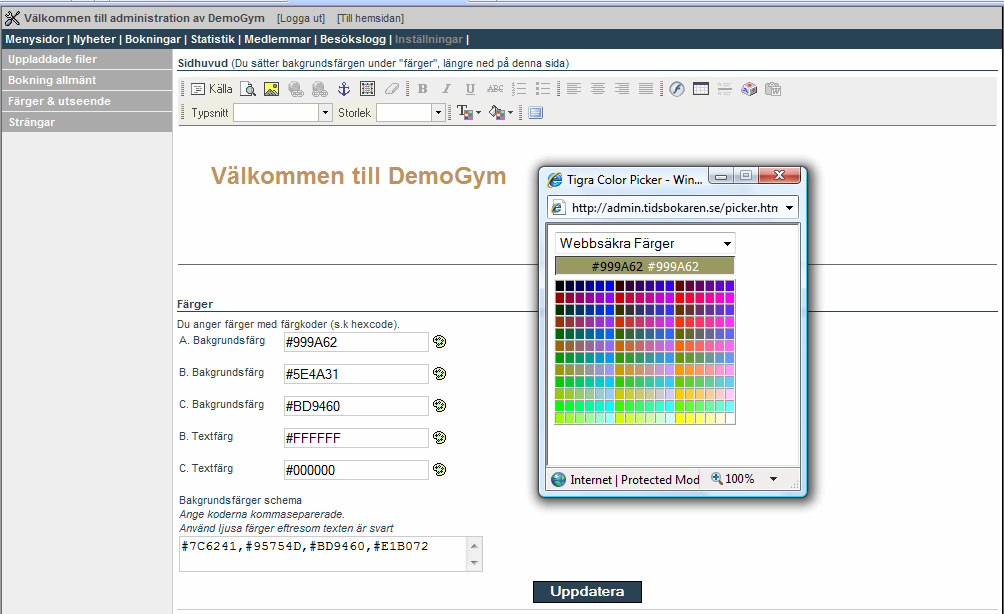Insert a horizontal line
The width and height of the screenshot is (1004, 614).
click(725, 89)
